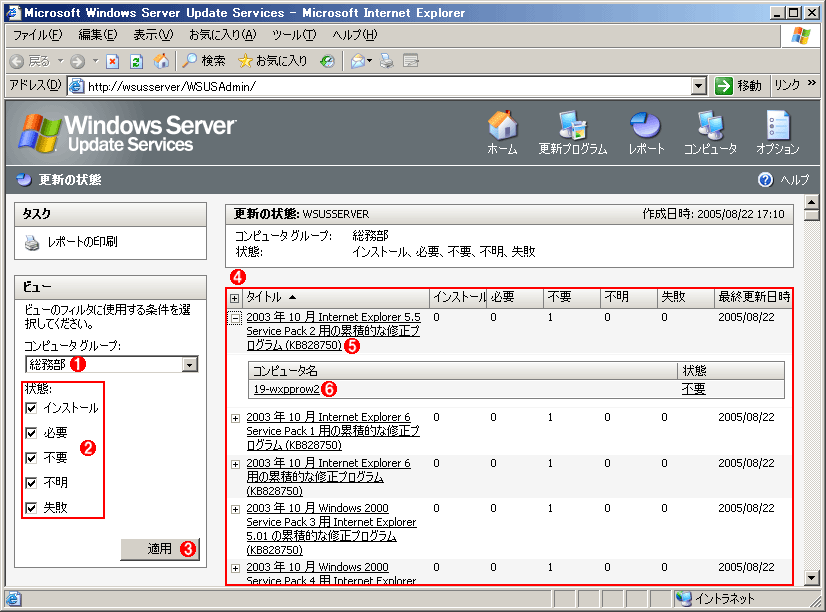
Task: Click the browser Back arrow icon
Action: 17,62
